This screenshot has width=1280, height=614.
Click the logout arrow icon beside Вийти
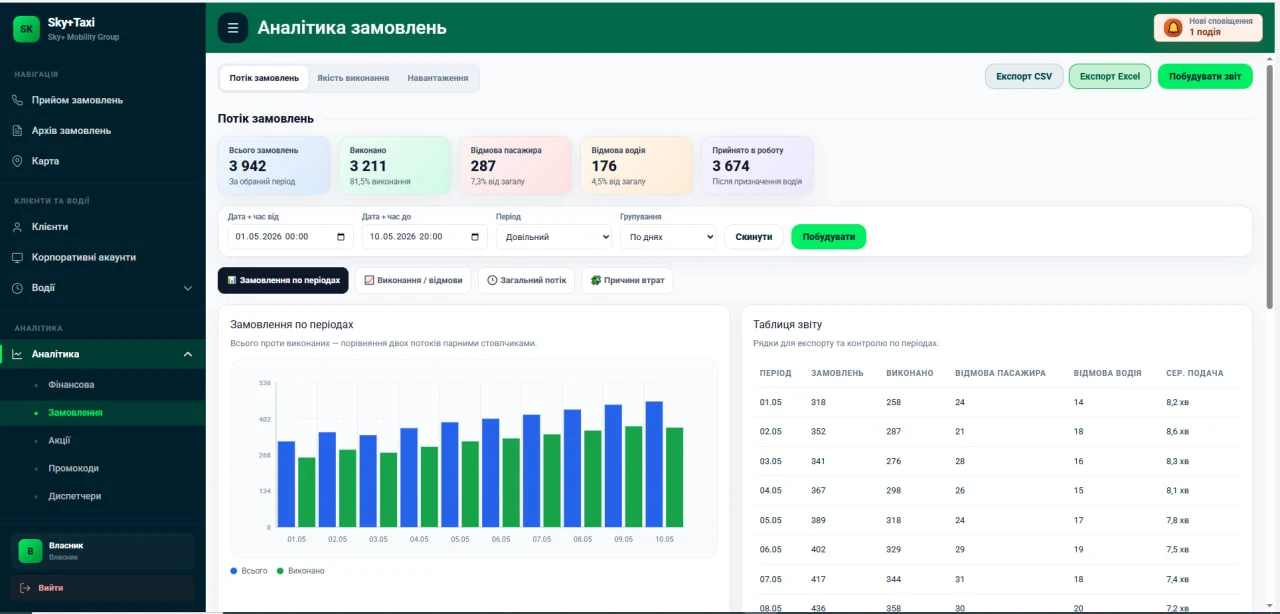coord(26,588)
